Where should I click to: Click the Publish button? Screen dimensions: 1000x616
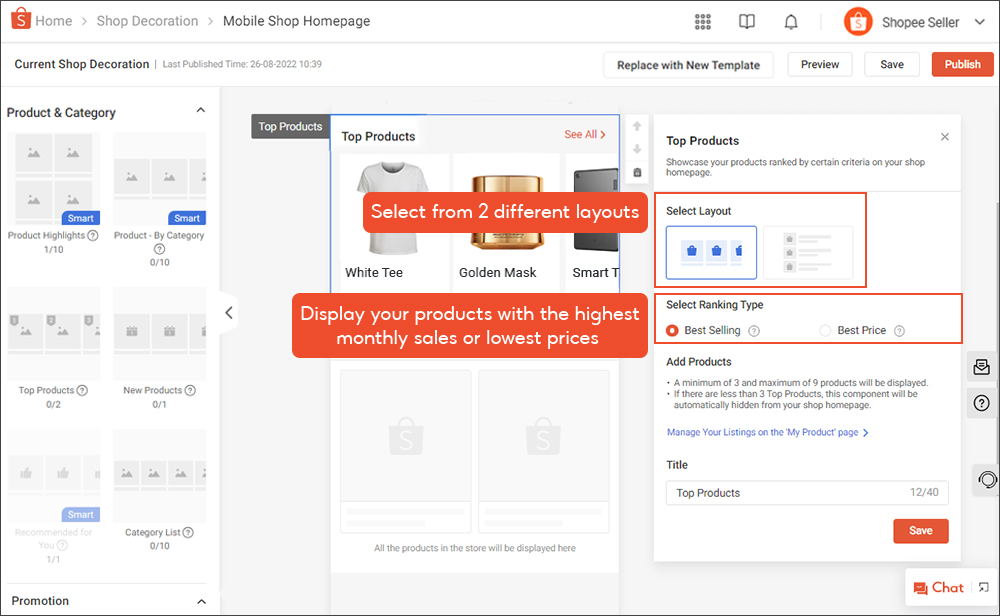click(x=962, y=64)
